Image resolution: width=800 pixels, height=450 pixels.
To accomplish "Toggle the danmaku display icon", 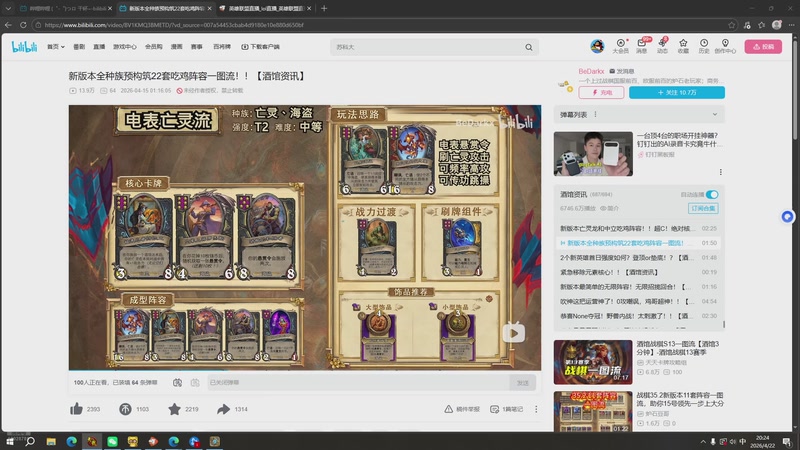I will click(177, 382).
